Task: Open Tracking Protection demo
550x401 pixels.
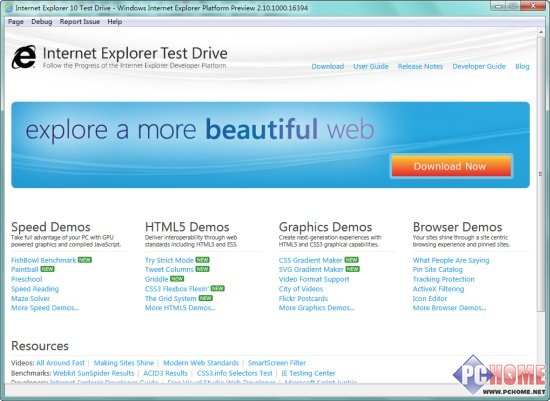Action: [443, 279]
